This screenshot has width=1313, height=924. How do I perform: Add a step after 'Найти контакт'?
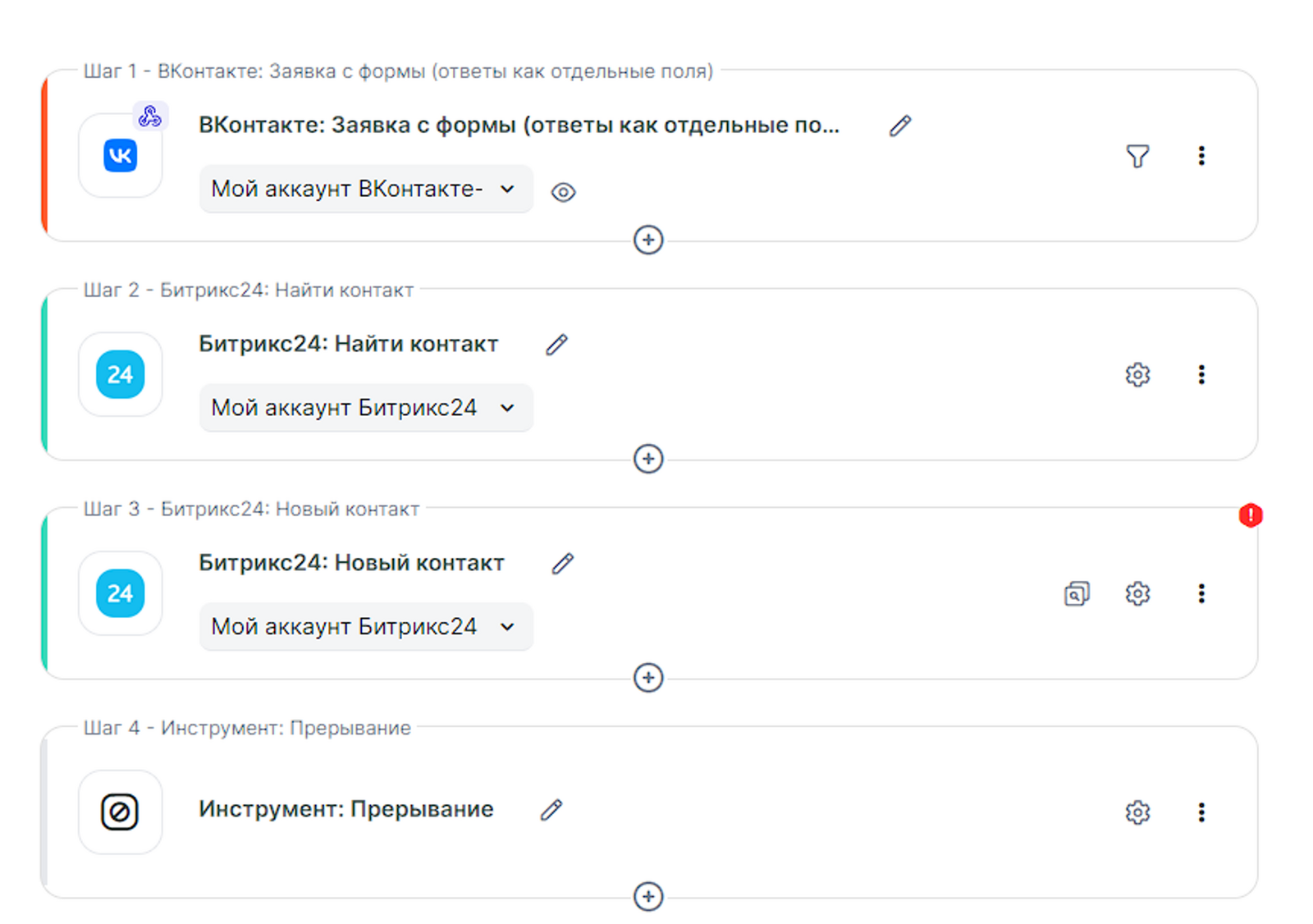click(x=648, y=459)
